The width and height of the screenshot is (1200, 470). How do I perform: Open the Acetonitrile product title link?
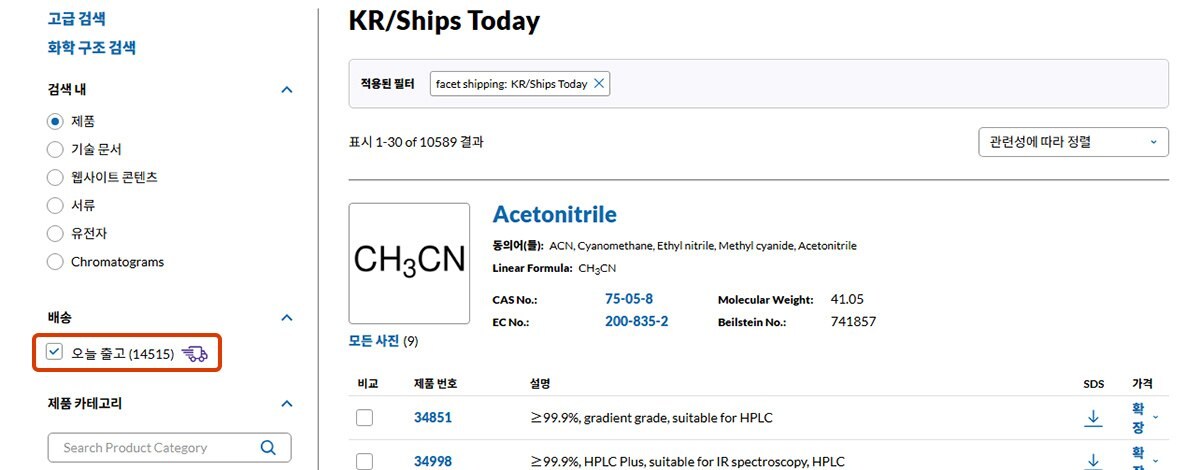(x=555, y=214)
